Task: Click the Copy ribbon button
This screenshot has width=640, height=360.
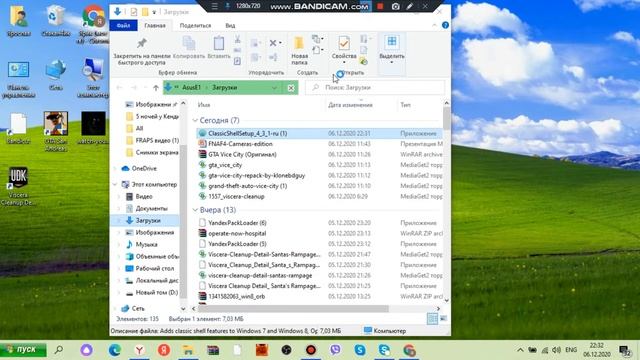Action: pyautogui.click(x=189, y=48)
